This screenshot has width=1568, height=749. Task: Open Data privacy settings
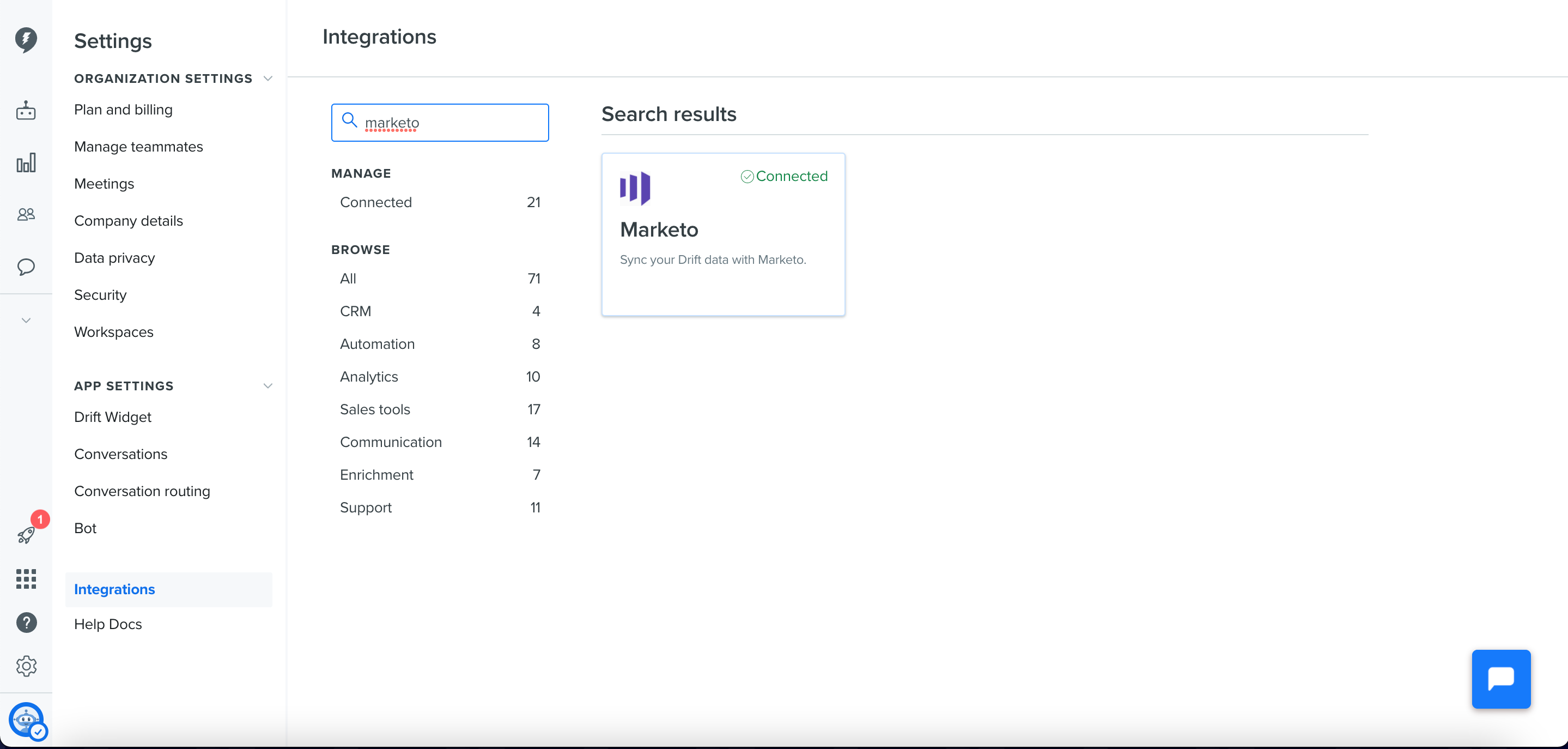coord(114,258)
